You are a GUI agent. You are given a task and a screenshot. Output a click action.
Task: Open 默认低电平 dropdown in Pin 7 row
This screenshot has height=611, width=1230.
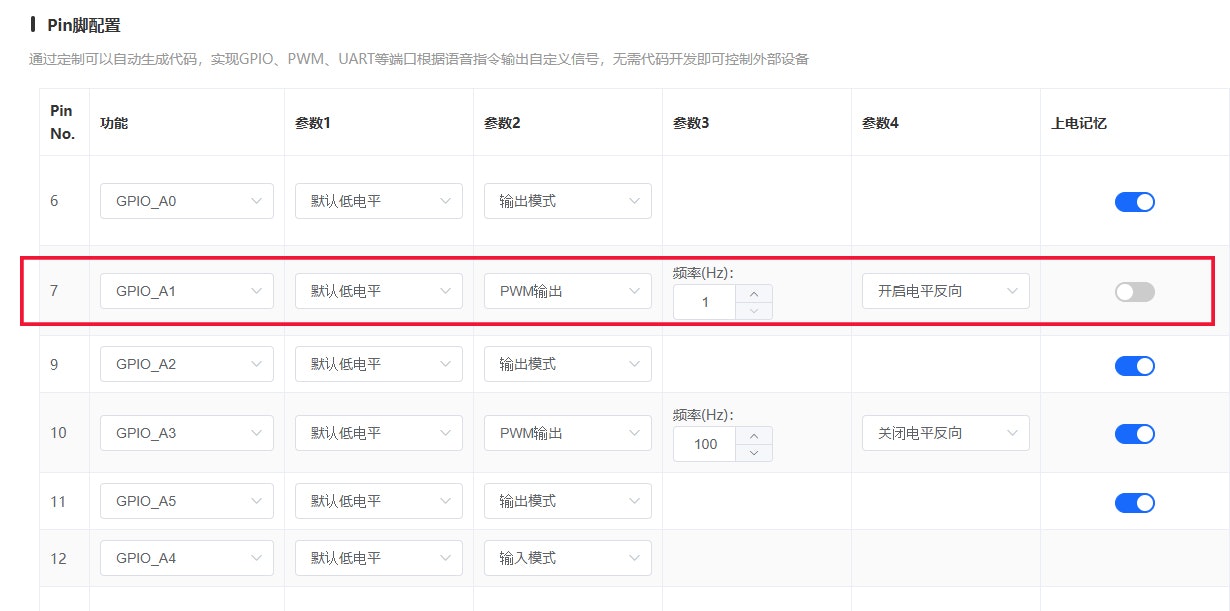(379, 291)
